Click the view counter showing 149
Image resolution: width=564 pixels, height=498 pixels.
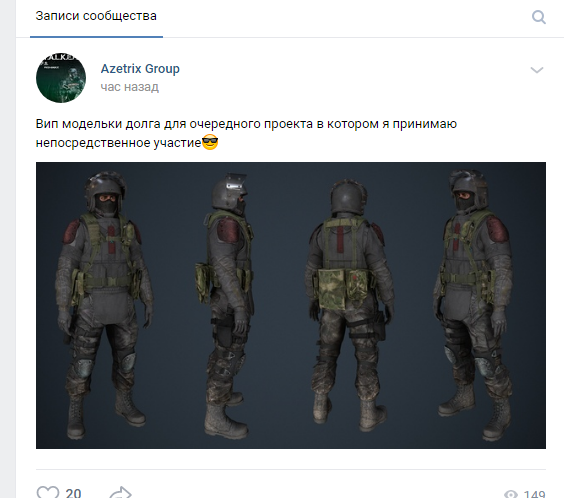[535, 494]
